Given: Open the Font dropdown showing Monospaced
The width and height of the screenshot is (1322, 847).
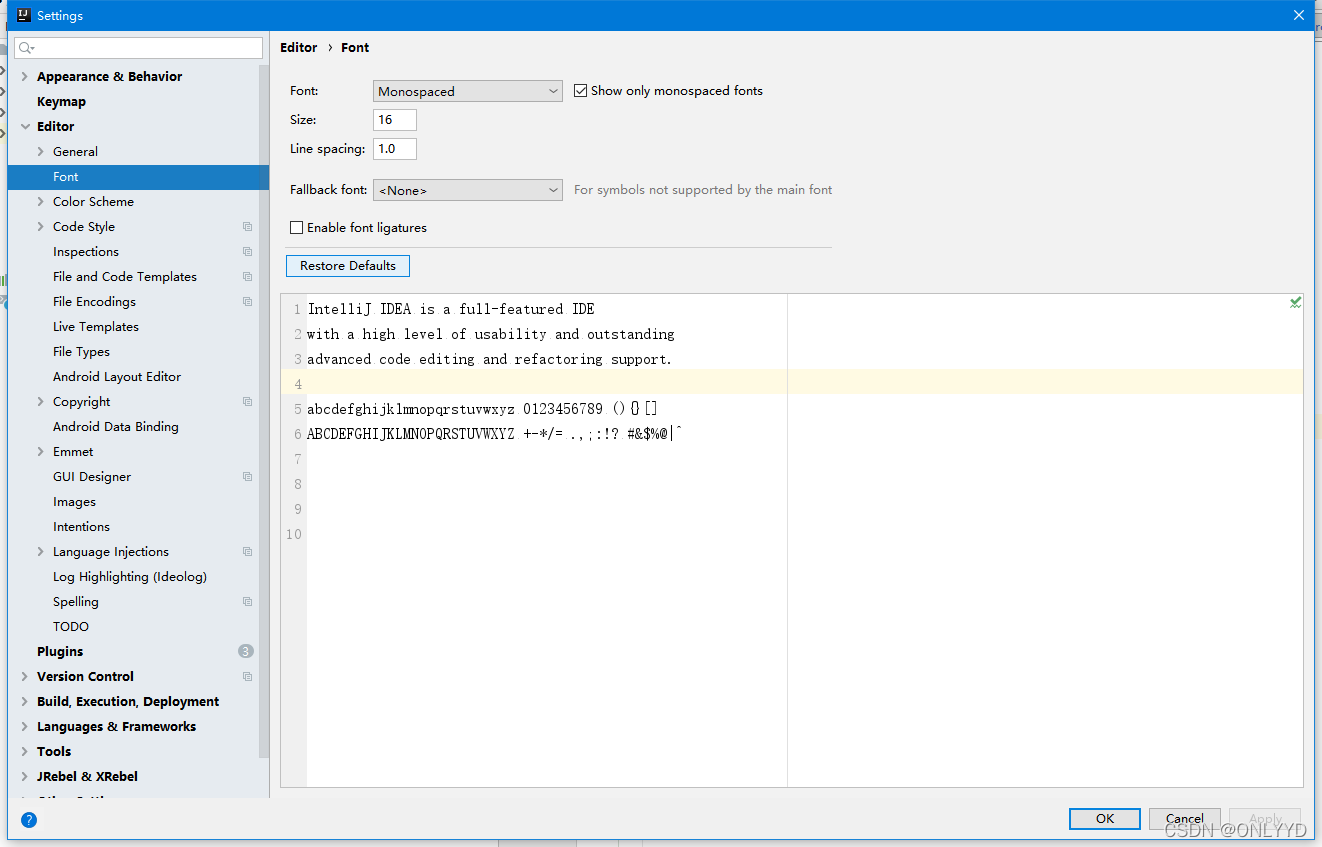Looking at the screenshot, I should (467, 91).
